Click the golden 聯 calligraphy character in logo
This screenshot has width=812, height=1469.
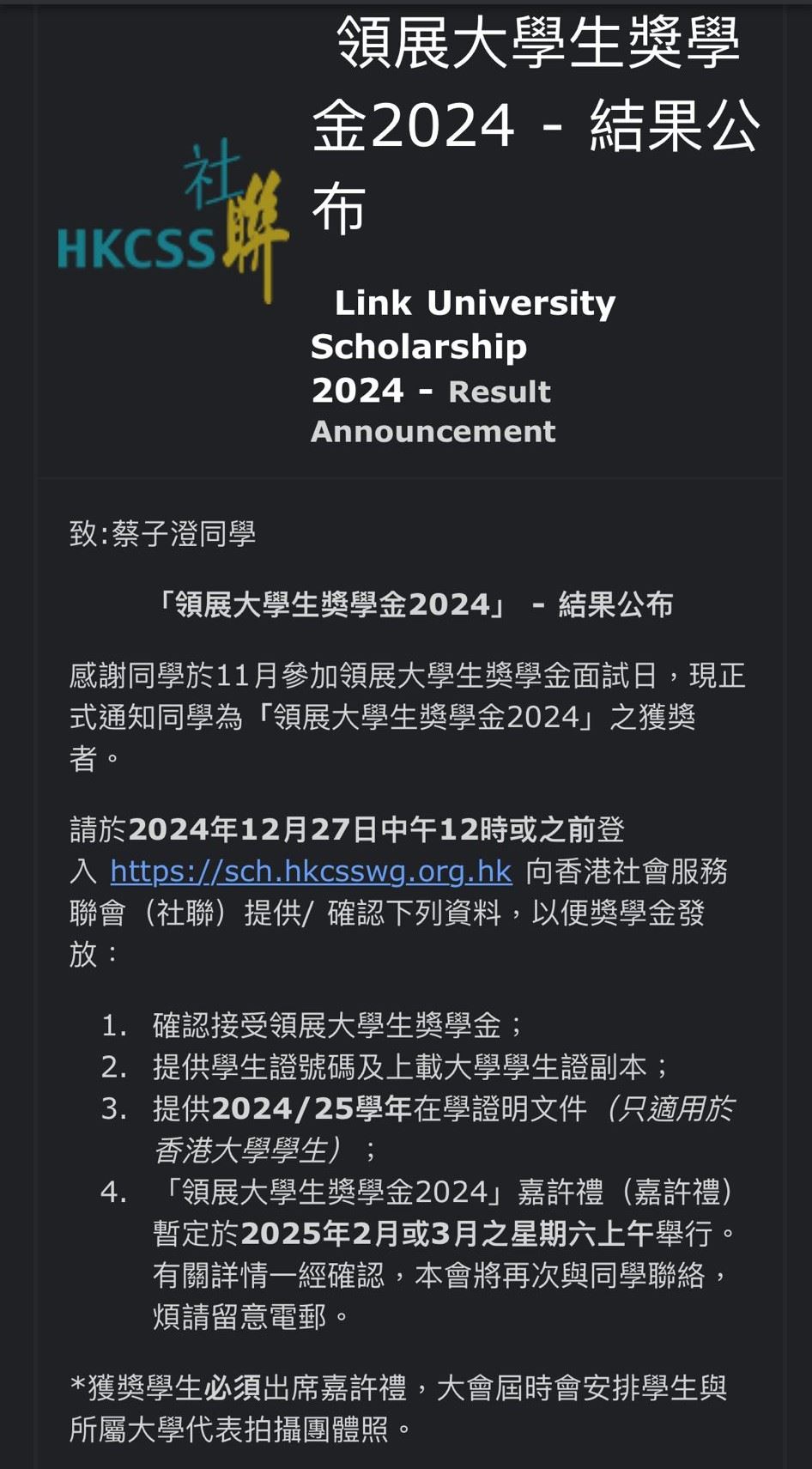(254, 234)
